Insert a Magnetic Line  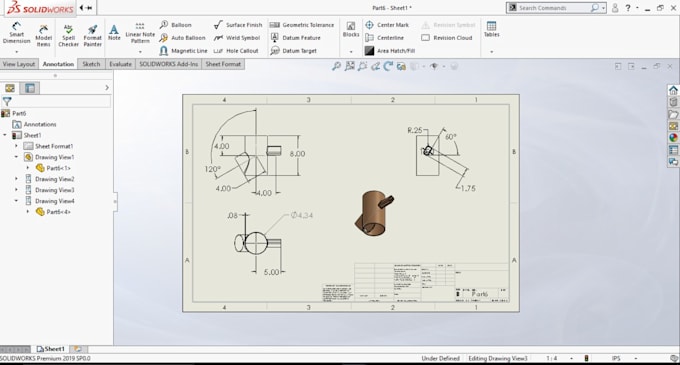pos(183,51)
